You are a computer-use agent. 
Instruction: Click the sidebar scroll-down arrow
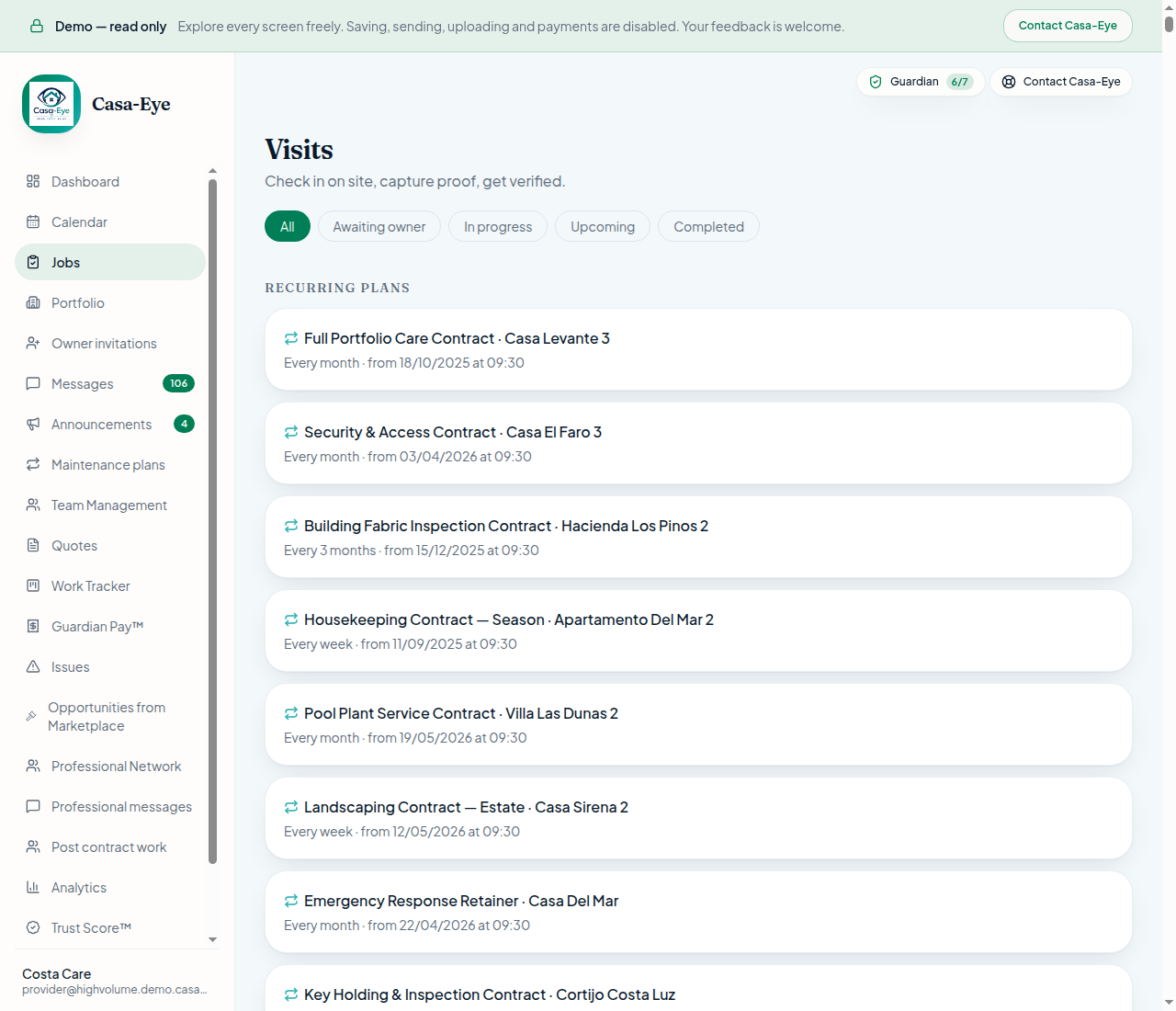[212, 939]
